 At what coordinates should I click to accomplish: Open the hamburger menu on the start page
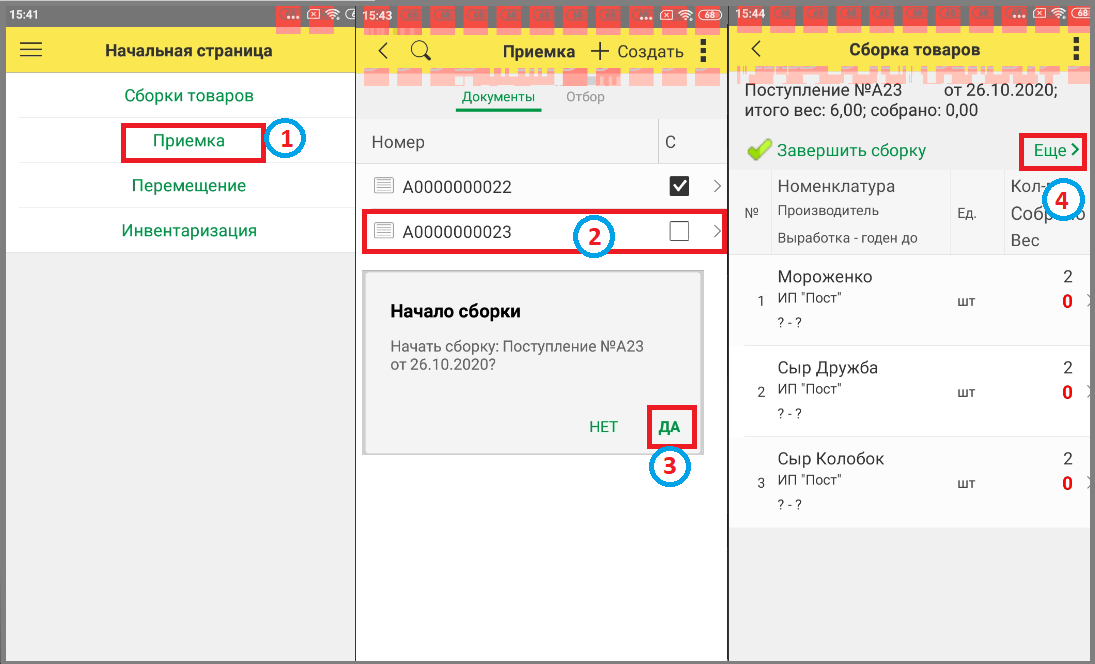(31, 50)
